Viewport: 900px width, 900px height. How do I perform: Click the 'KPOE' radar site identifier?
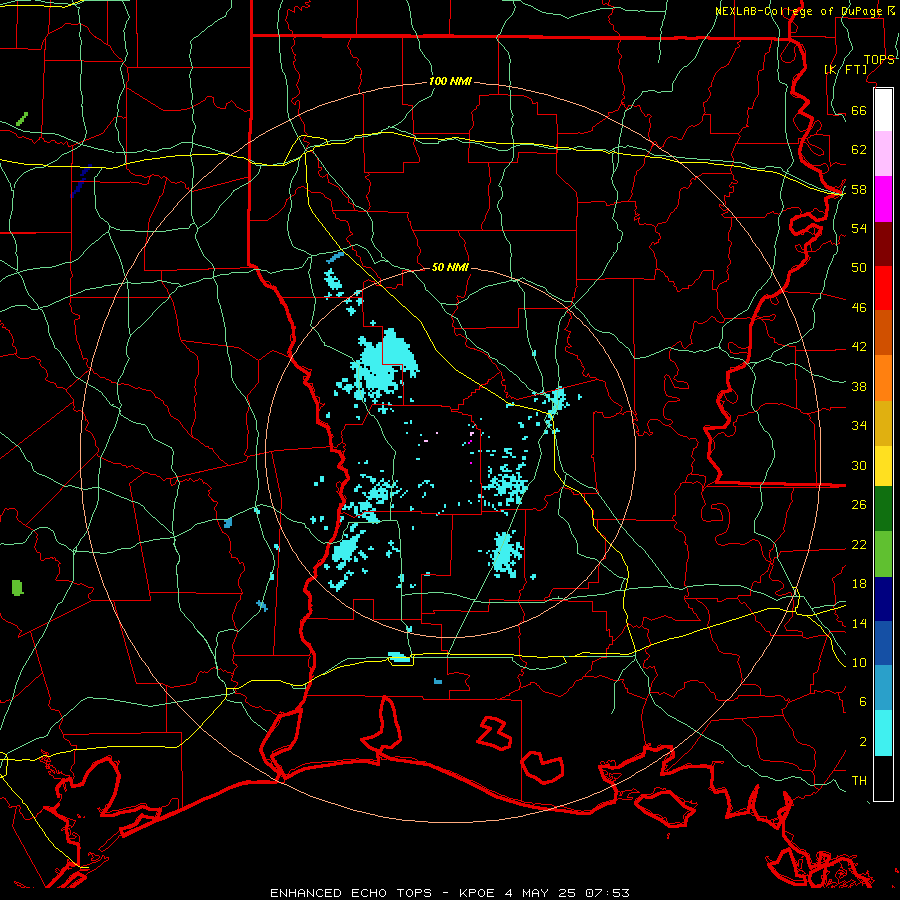pos(476,893)
